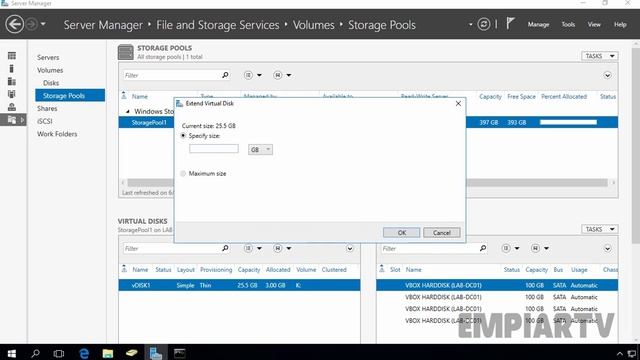Select Servers in the side navigation
Viewport: 640px width, 360px height.
pos(48,58)
